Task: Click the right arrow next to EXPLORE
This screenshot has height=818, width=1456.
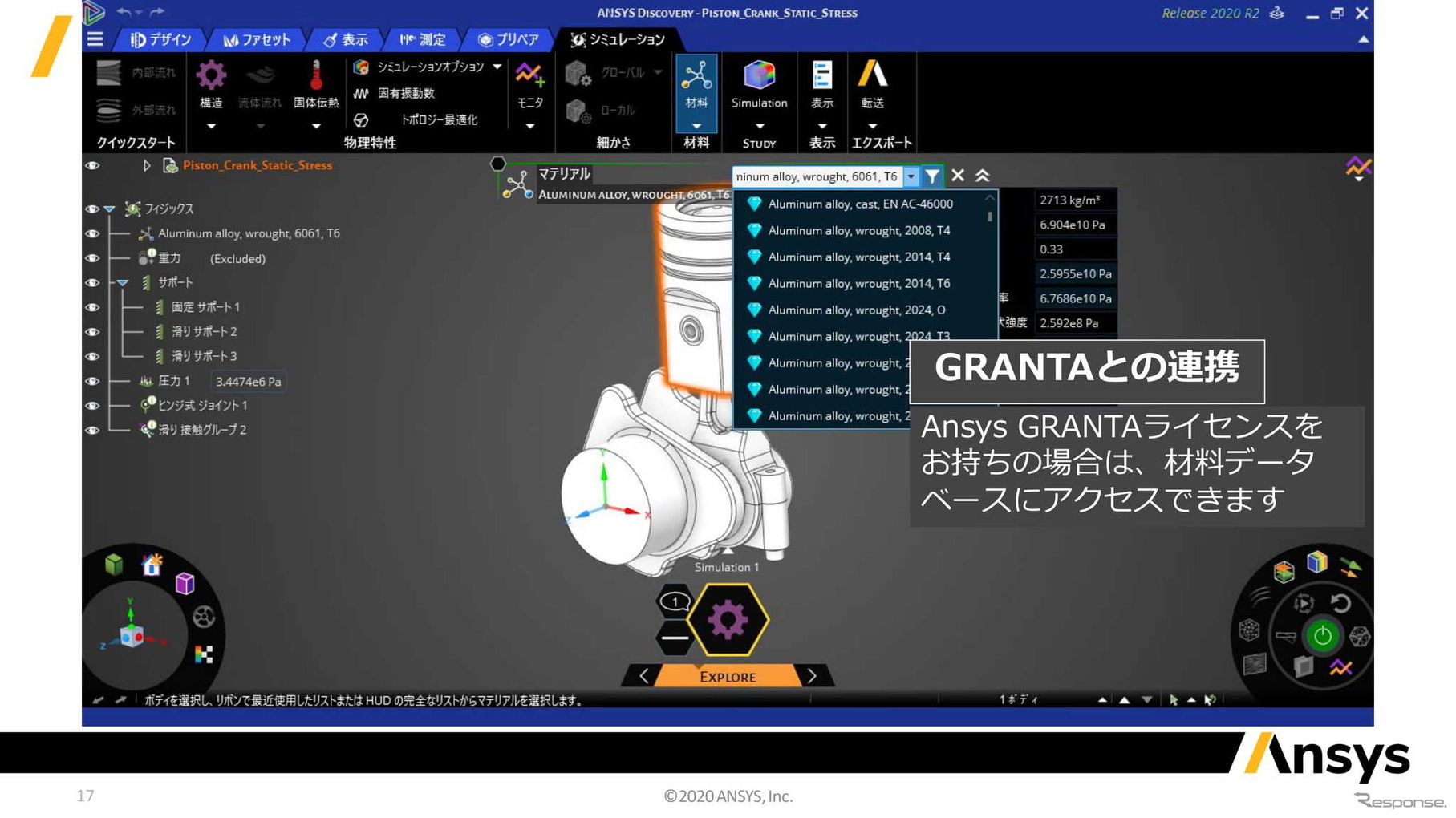Action: [x=812, y=676]
